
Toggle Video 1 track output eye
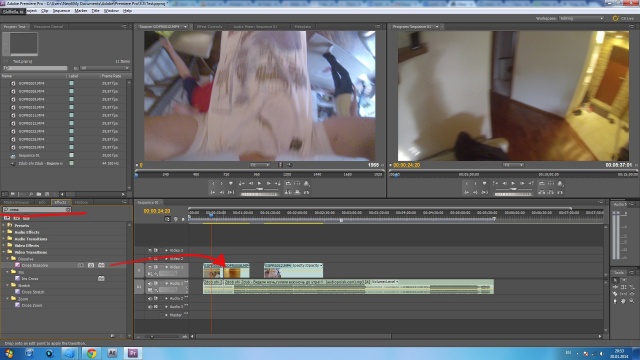[150, 267]
